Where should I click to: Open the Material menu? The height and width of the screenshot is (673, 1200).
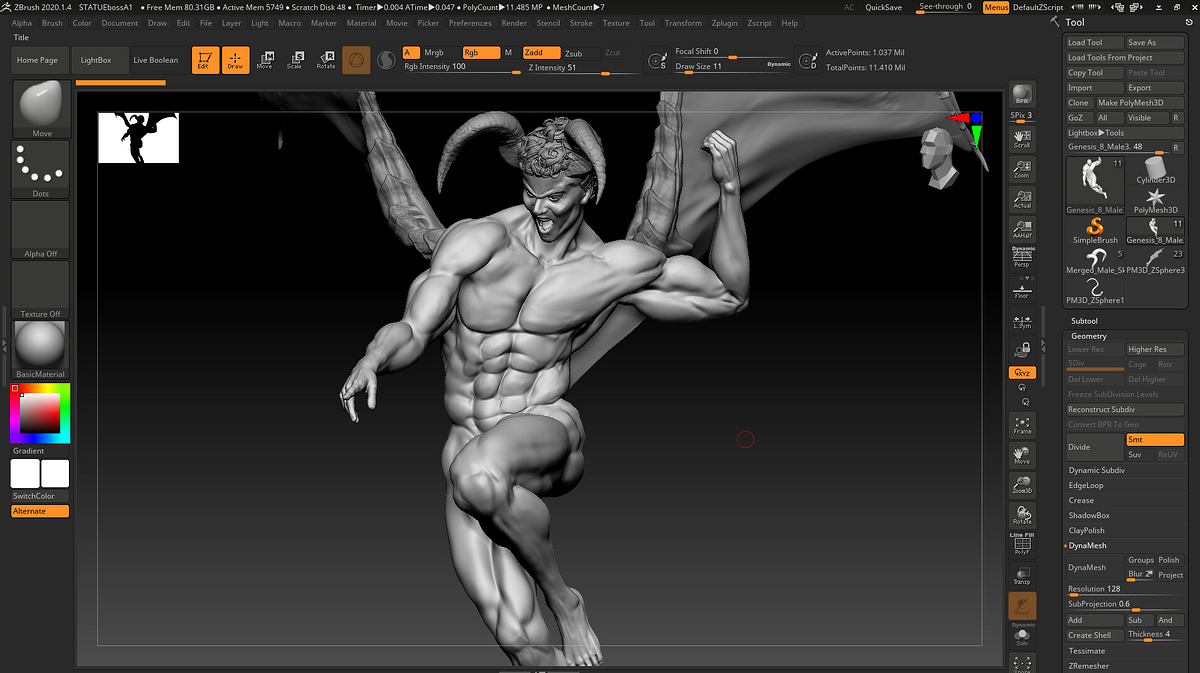tap(361, 23)
